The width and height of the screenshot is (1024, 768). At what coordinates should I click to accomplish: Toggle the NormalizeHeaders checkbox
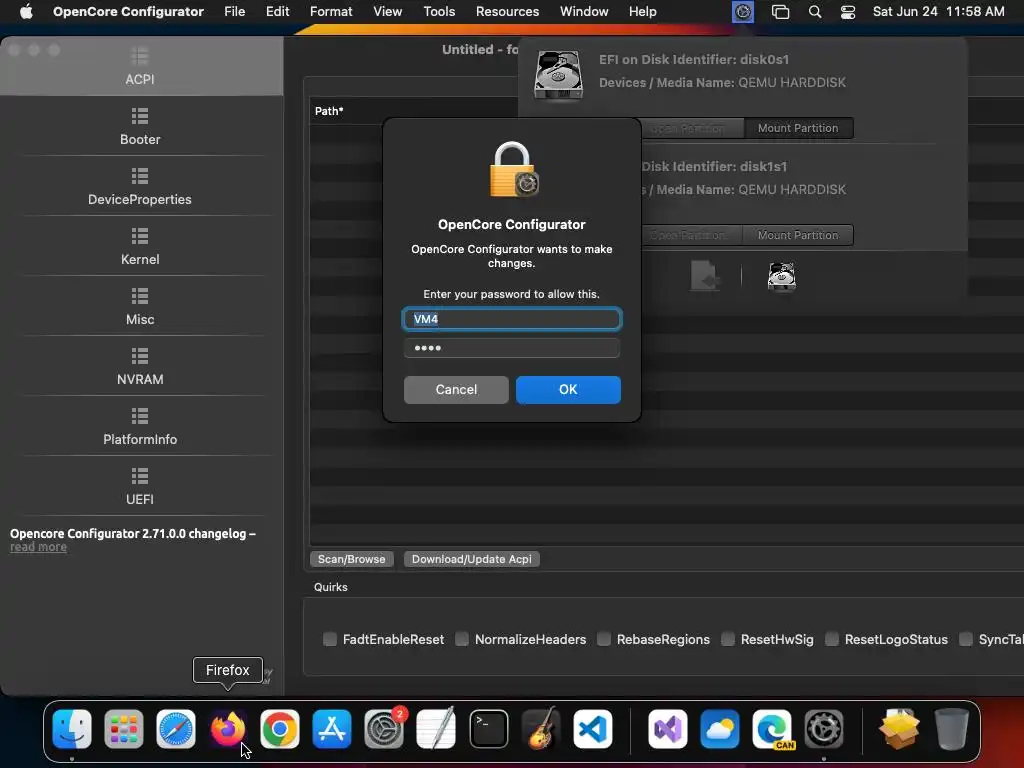pos(462,639)
